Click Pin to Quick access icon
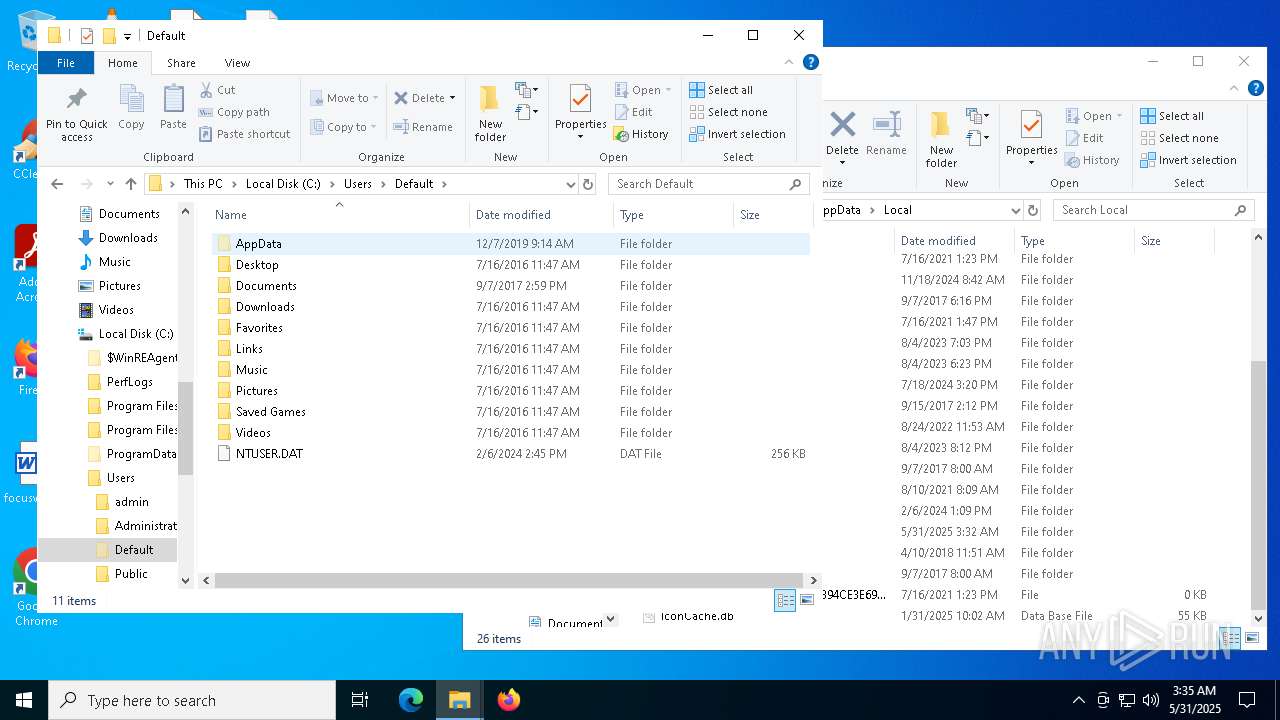 76,100
